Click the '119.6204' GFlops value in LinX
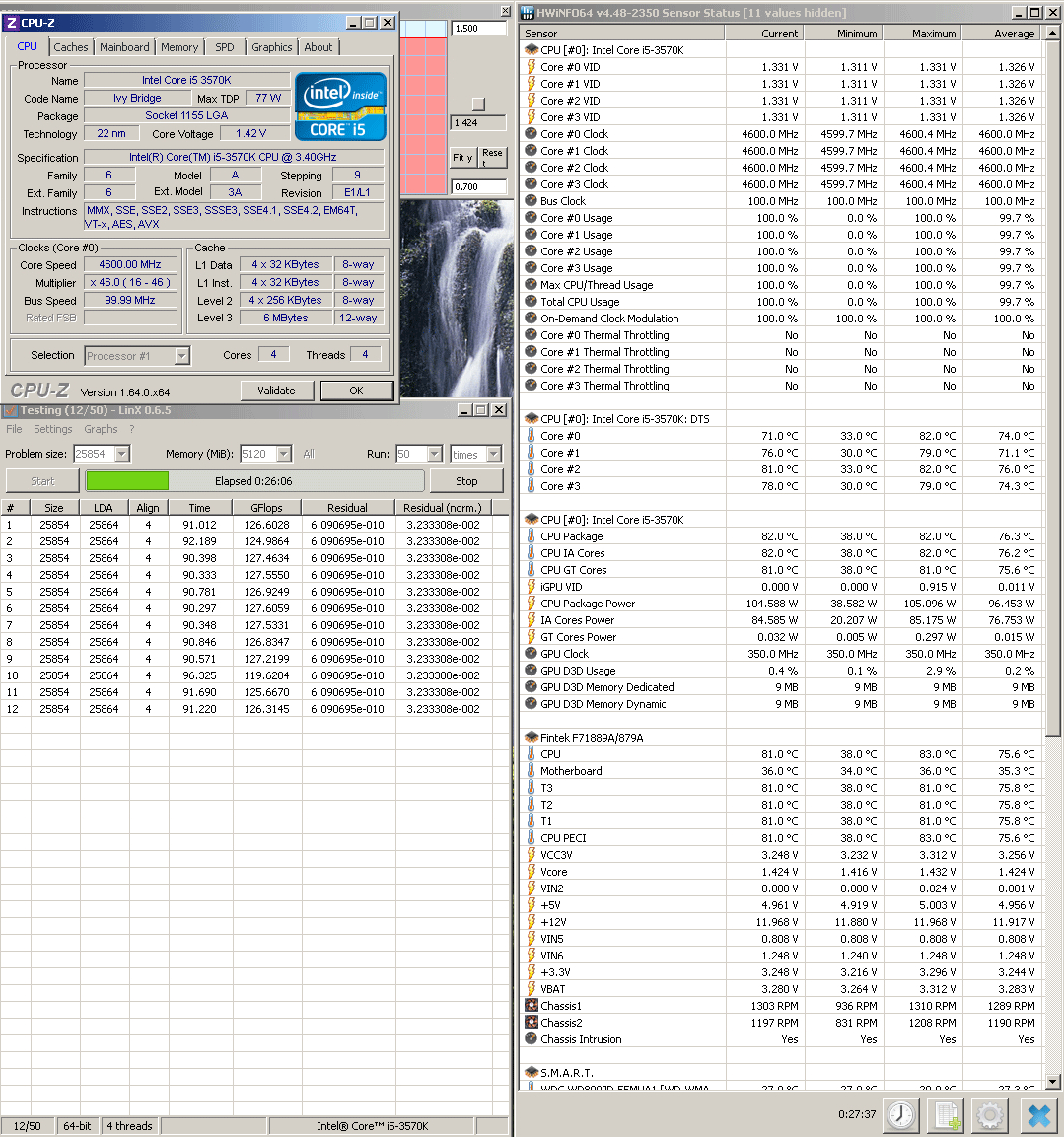1064x1137 pixels. (267, 675)
